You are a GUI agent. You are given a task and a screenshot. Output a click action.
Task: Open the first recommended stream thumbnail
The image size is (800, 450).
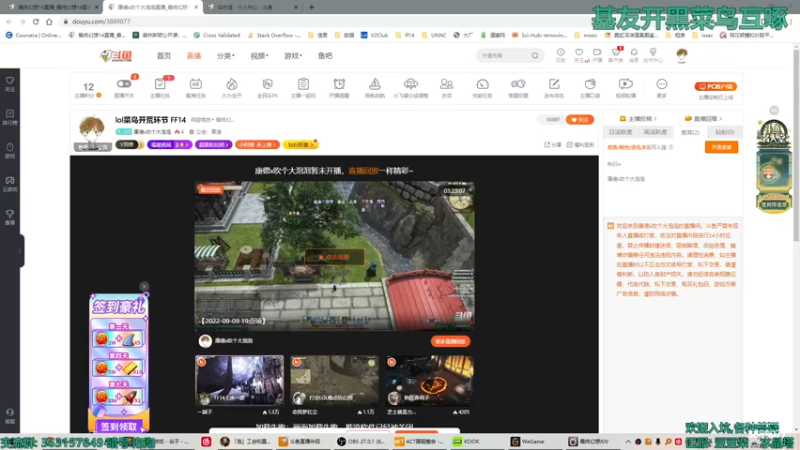(x=239, y=381)
